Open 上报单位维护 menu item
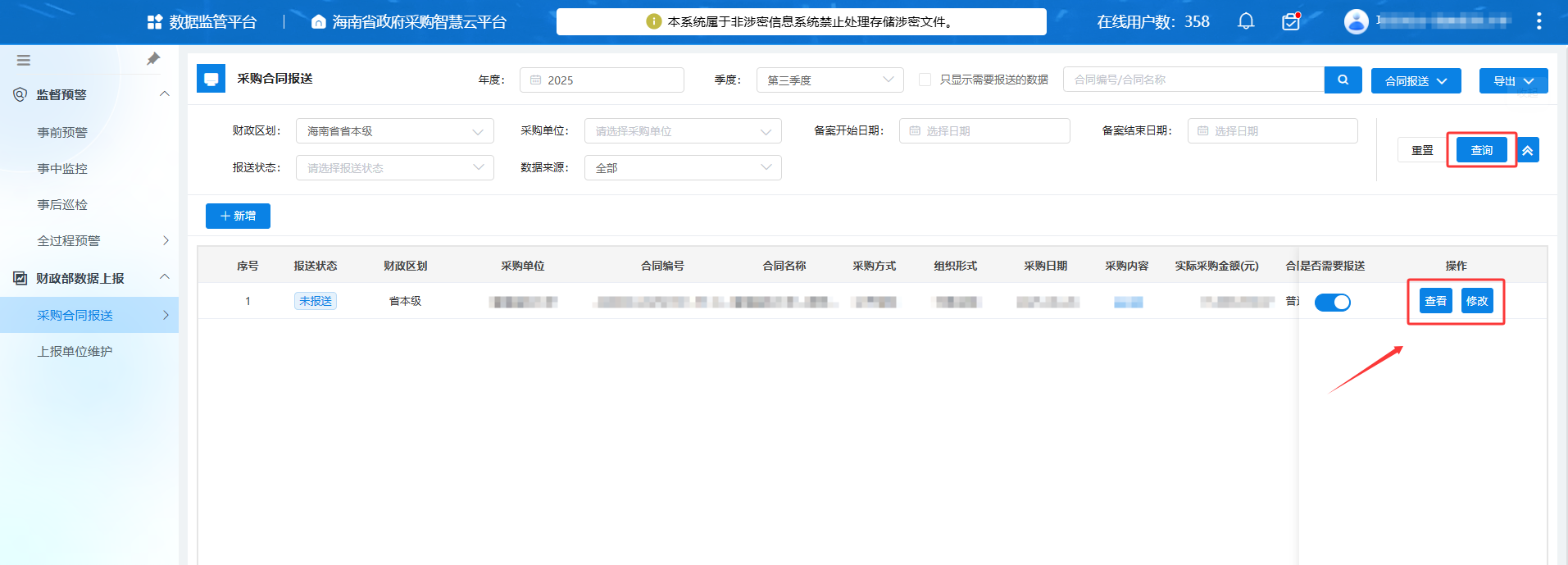Image resolution: width=1568 pixels, height=565 pixels. pos(75,351)
